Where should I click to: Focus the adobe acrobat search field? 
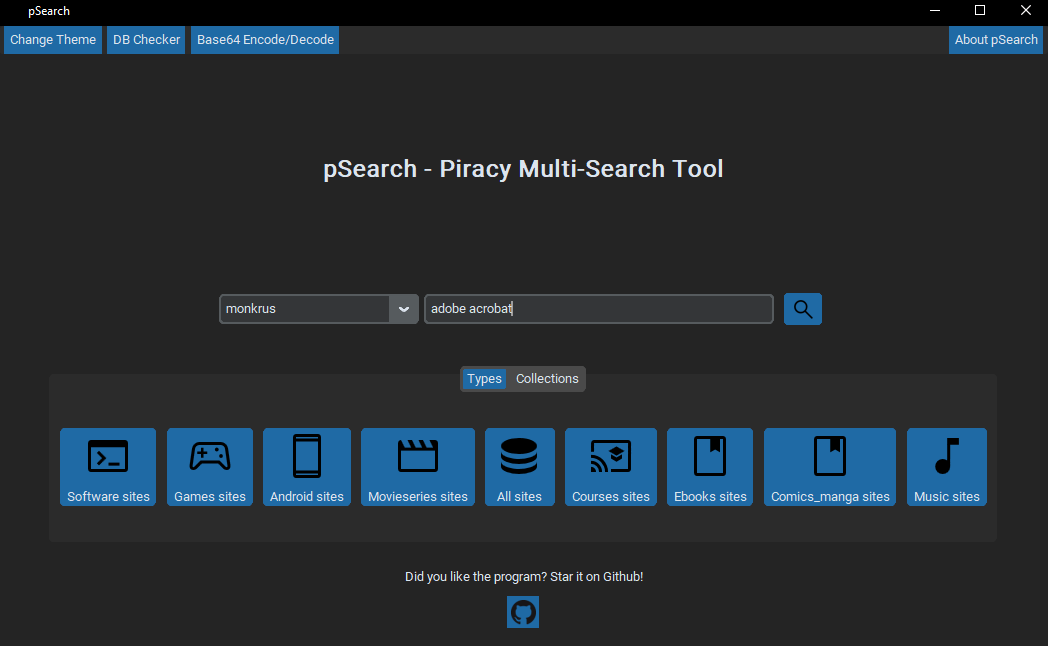tap(599, 309)
